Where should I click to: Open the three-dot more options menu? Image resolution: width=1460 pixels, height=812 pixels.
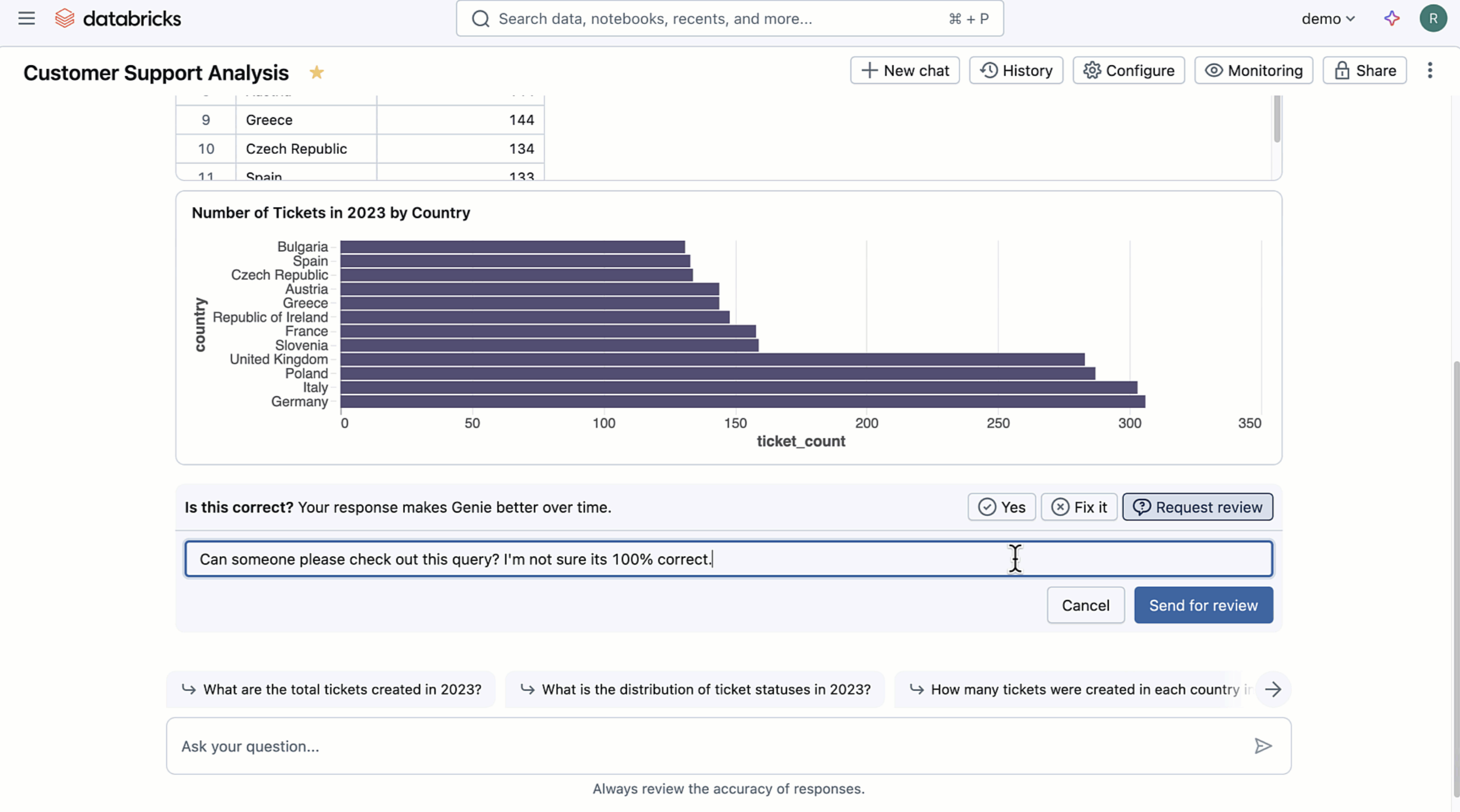[x=1429, y=71]
